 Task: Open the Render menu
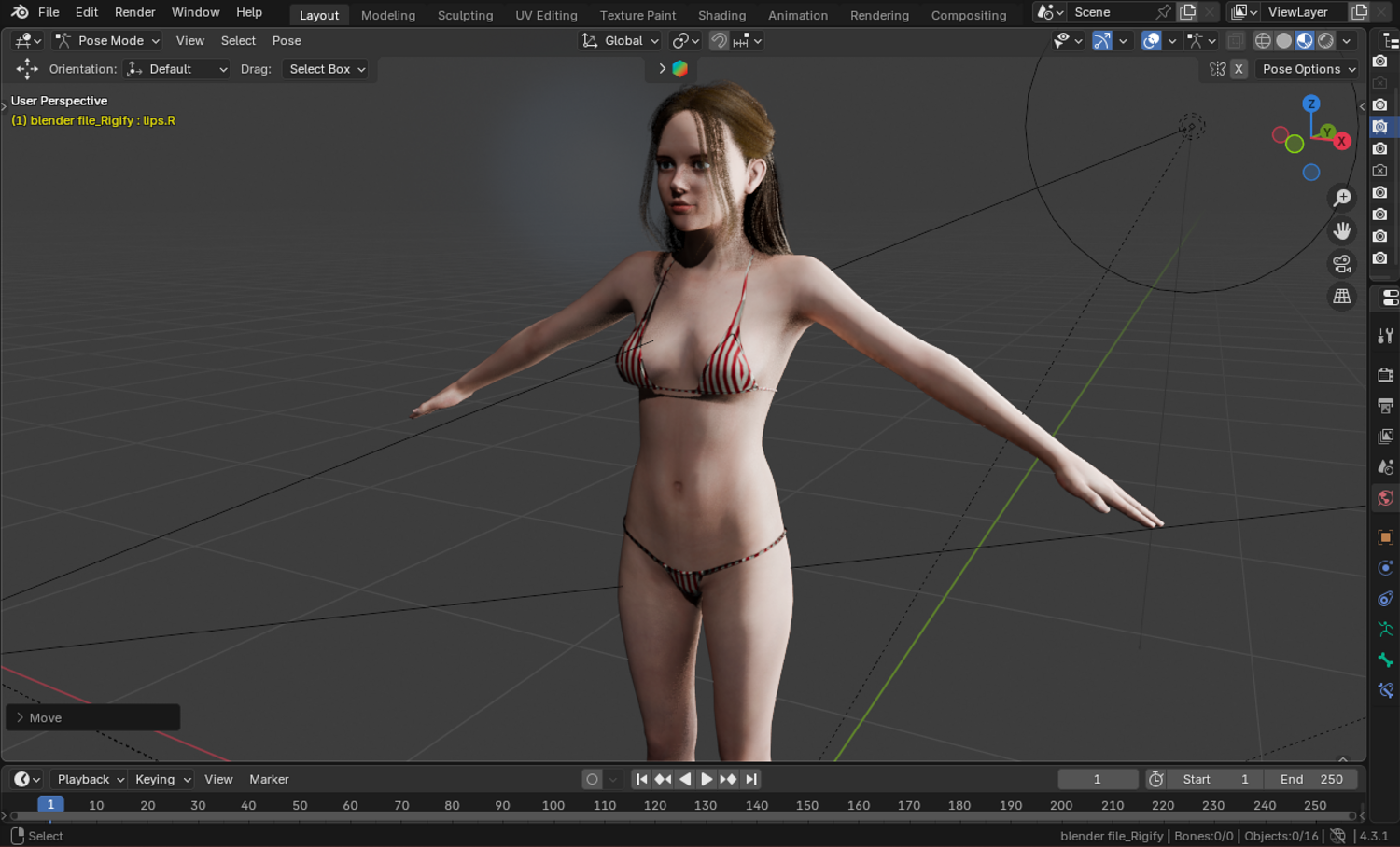(x=135, y=12)
